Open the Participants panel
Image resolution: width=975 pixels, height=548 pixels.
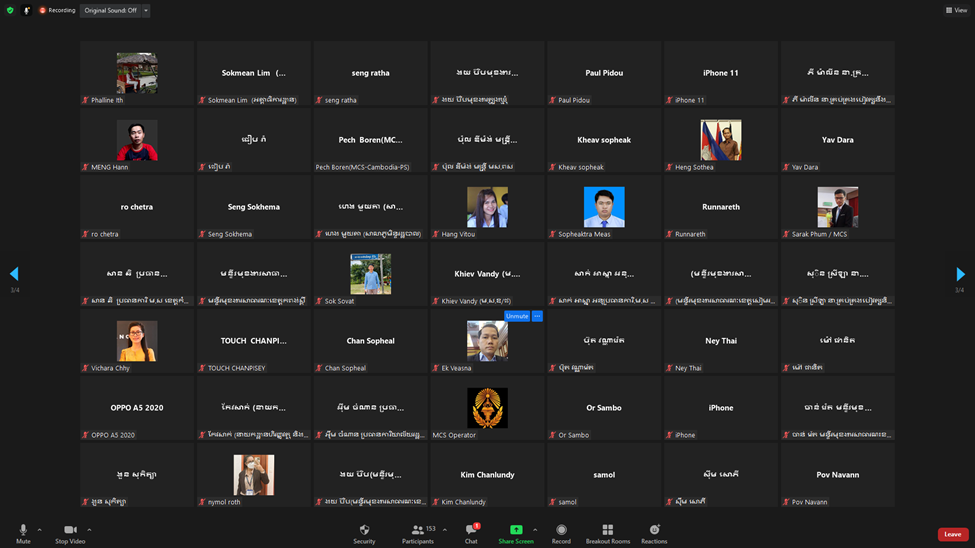coord(418,533)
